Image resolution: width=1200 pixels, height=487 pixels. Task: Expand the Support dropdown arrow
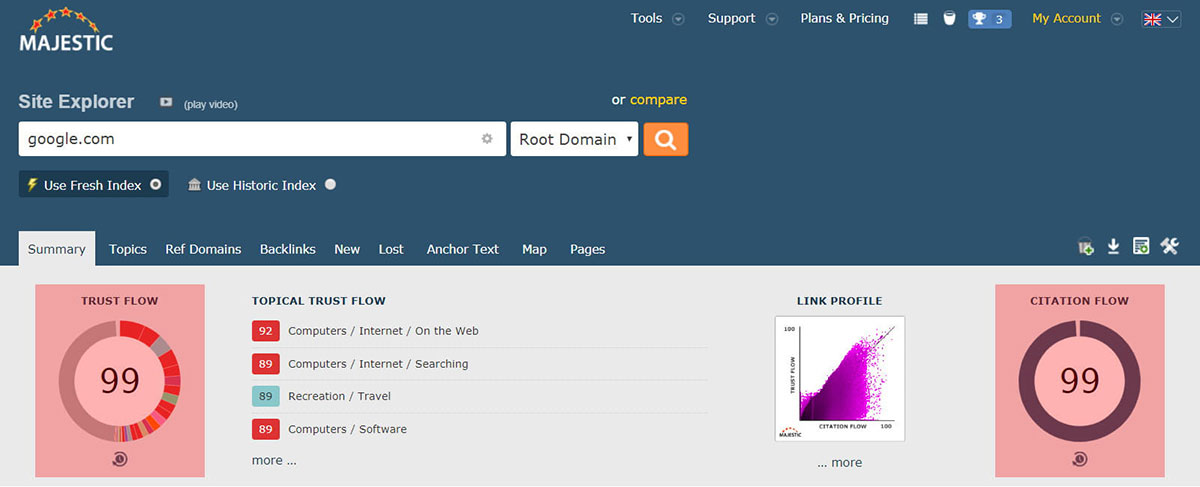coord(772,19)
